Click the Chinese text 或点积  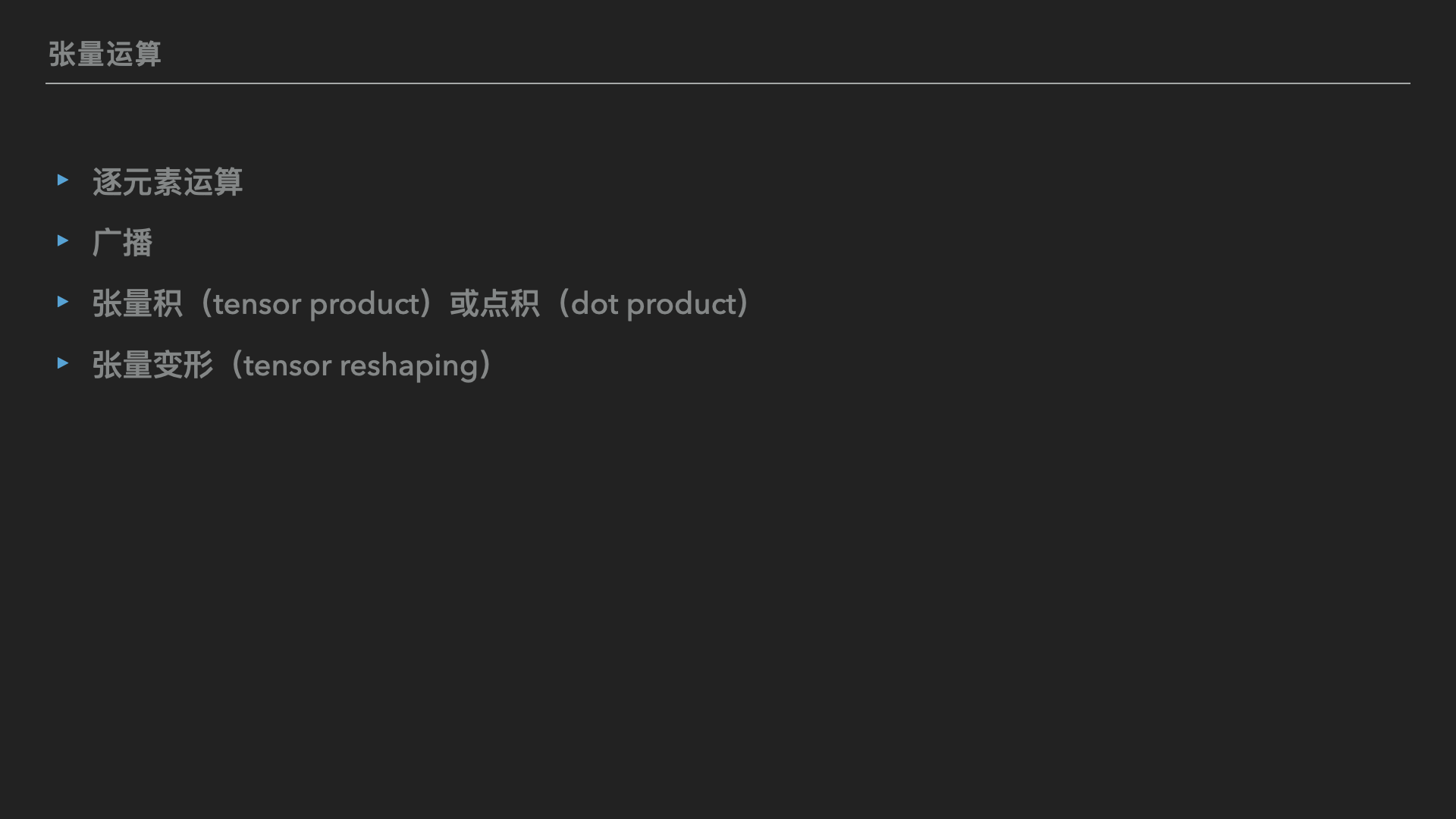pos(494,304)
